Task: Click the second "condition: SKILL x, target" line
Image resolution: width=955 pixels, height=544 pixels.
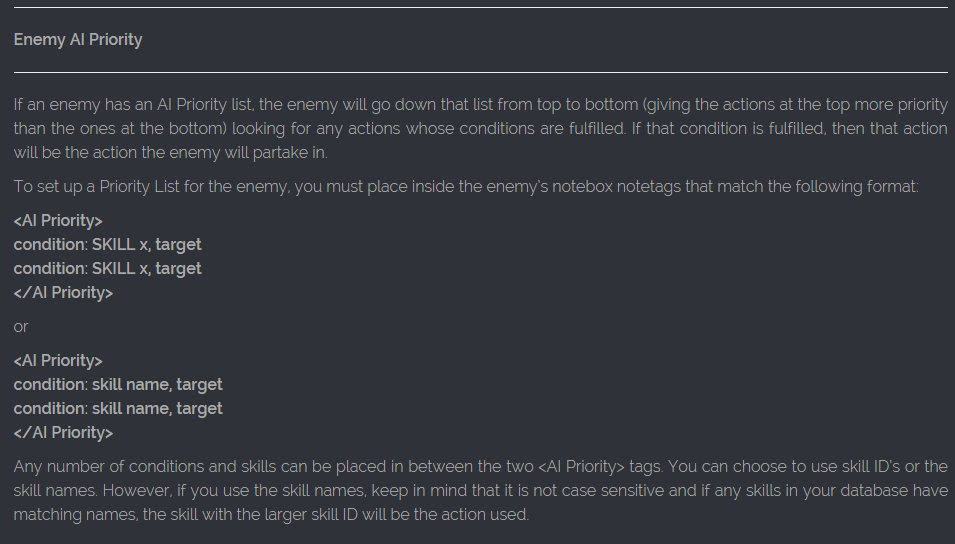Action: pos(107,268)
